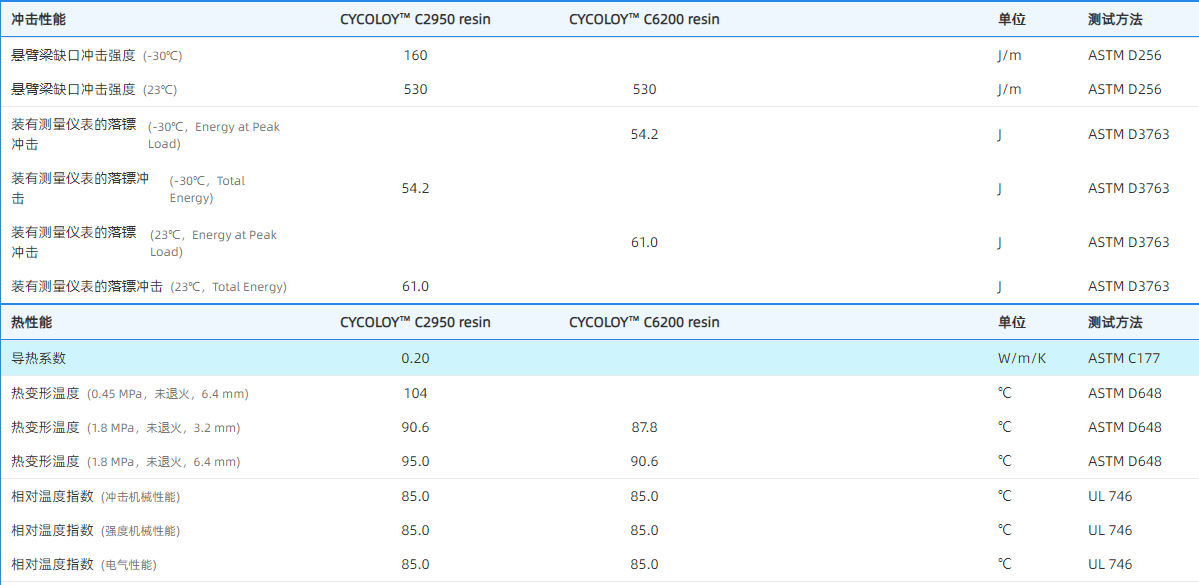Click C2950 value 85.0 in 强度机械性能 row
Viewport: 1199px width, 585px height.
(x=415, y=531)
